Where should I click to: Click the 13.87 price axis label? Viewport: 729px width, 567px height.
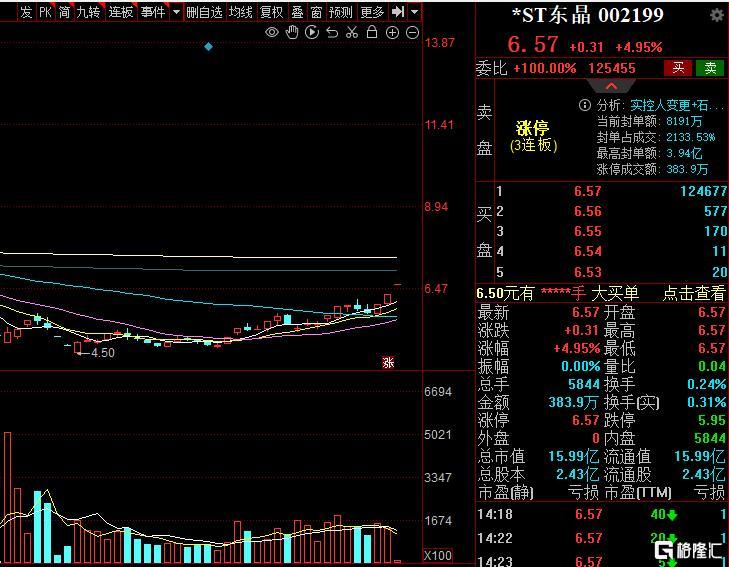click(x=439, y=43)
